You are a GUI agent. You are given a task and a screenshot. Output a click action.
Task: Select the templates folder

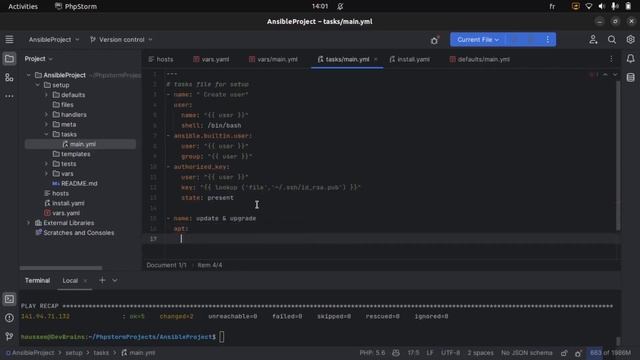[x=71, y=154]
